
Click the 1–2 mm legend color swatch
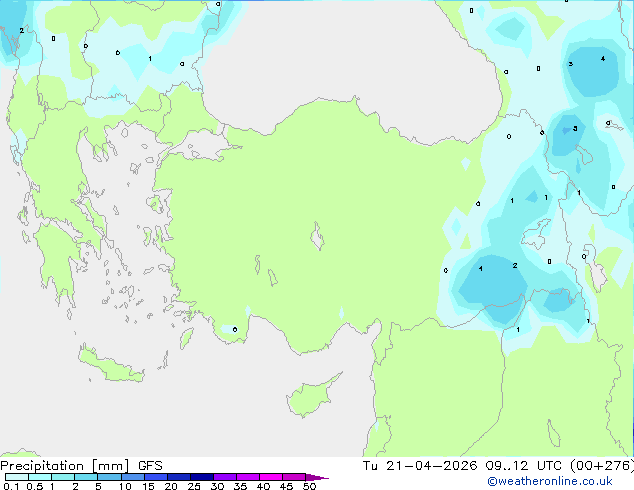63,477
